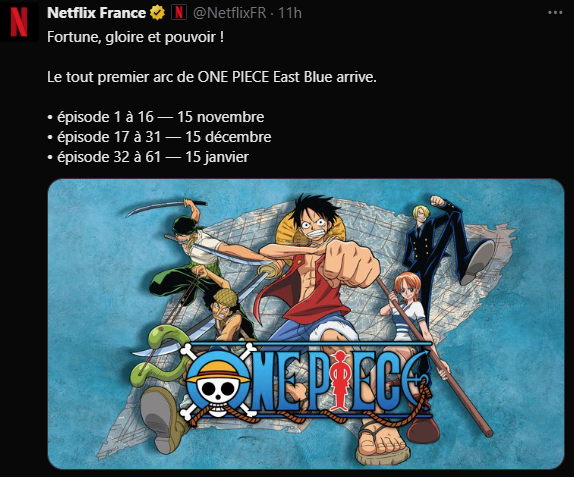
Task: Open the One Piece promotional image
Action: tap(306, 324)
